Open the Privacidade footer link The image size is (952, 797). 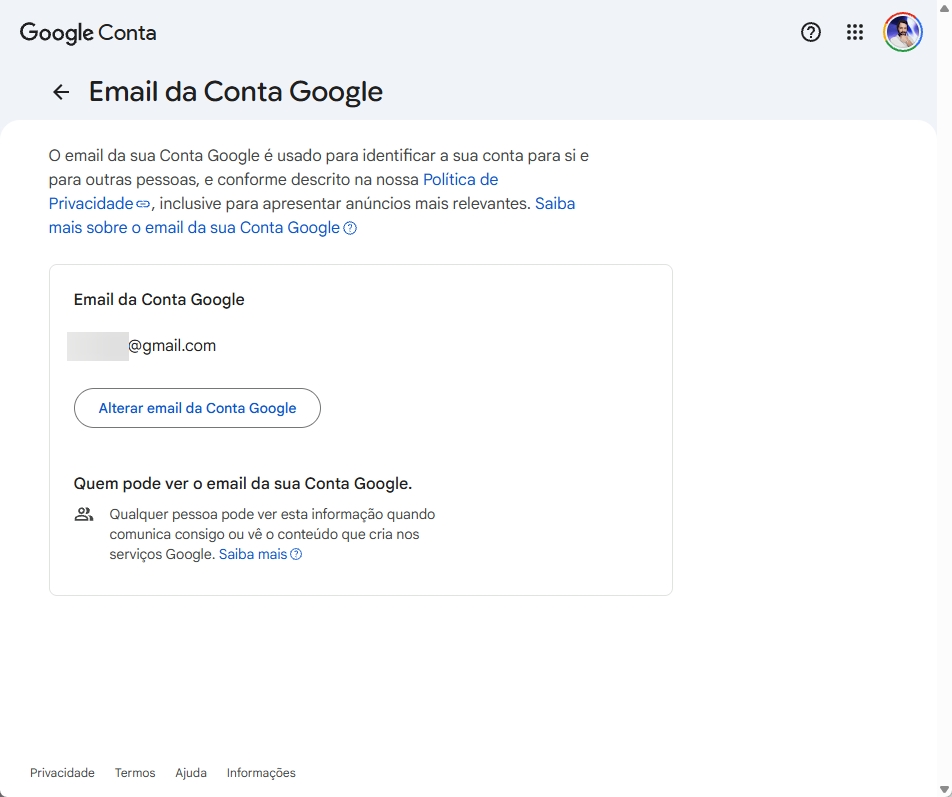[62, 773]
